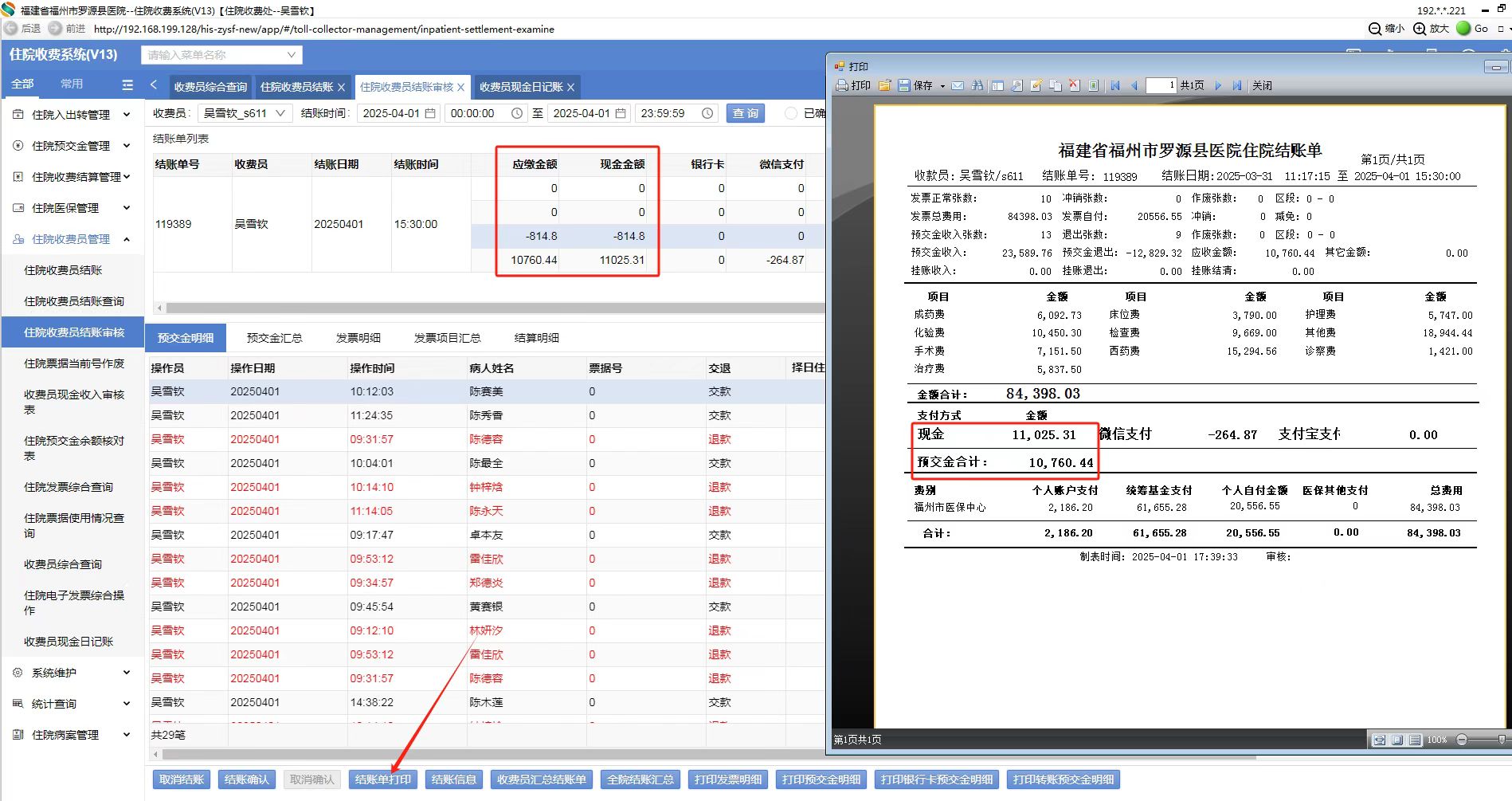Click the 结账单打印 button

[x=383, y=779]
